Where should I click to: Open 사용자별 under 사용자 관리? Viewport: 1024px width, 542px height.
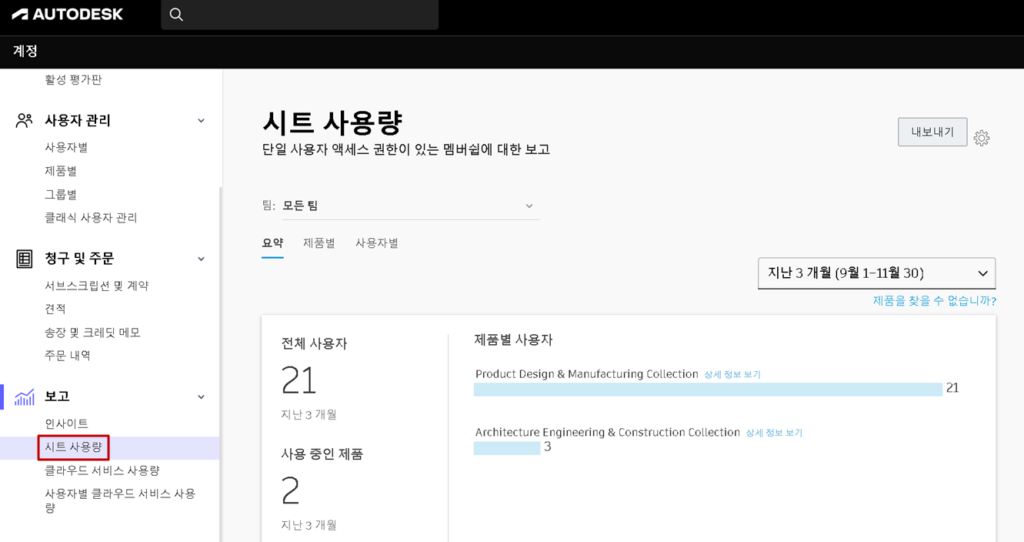tap(66, 148)
